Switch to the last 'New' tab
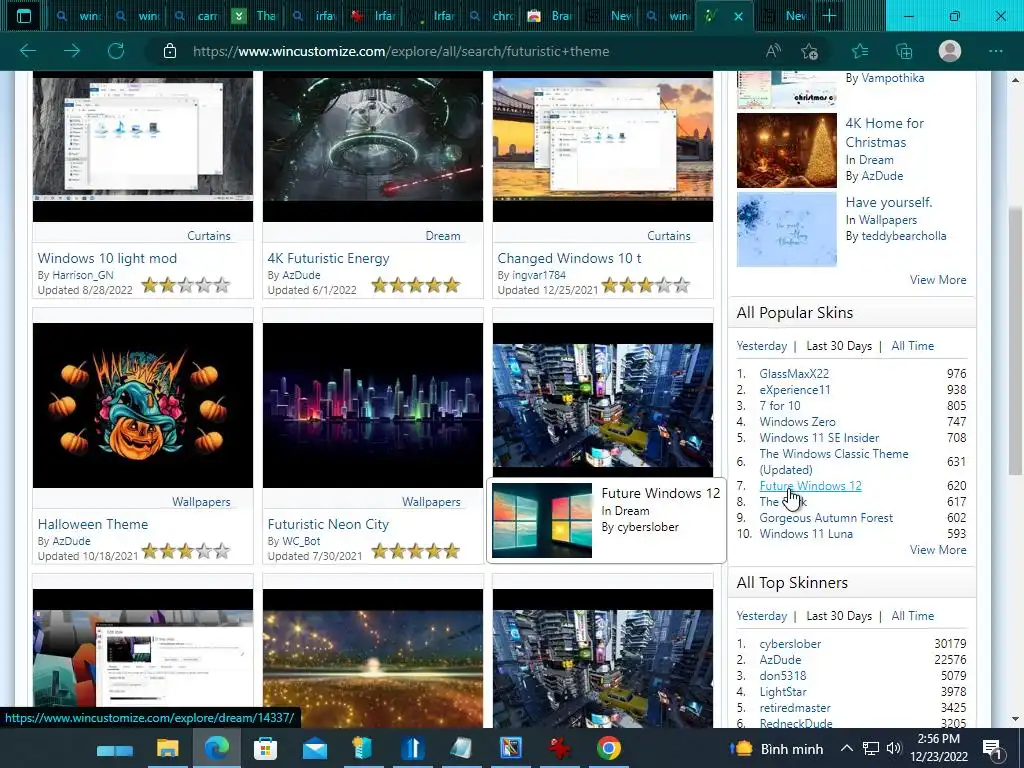The image size is (1024, 768). click(784, 16)
